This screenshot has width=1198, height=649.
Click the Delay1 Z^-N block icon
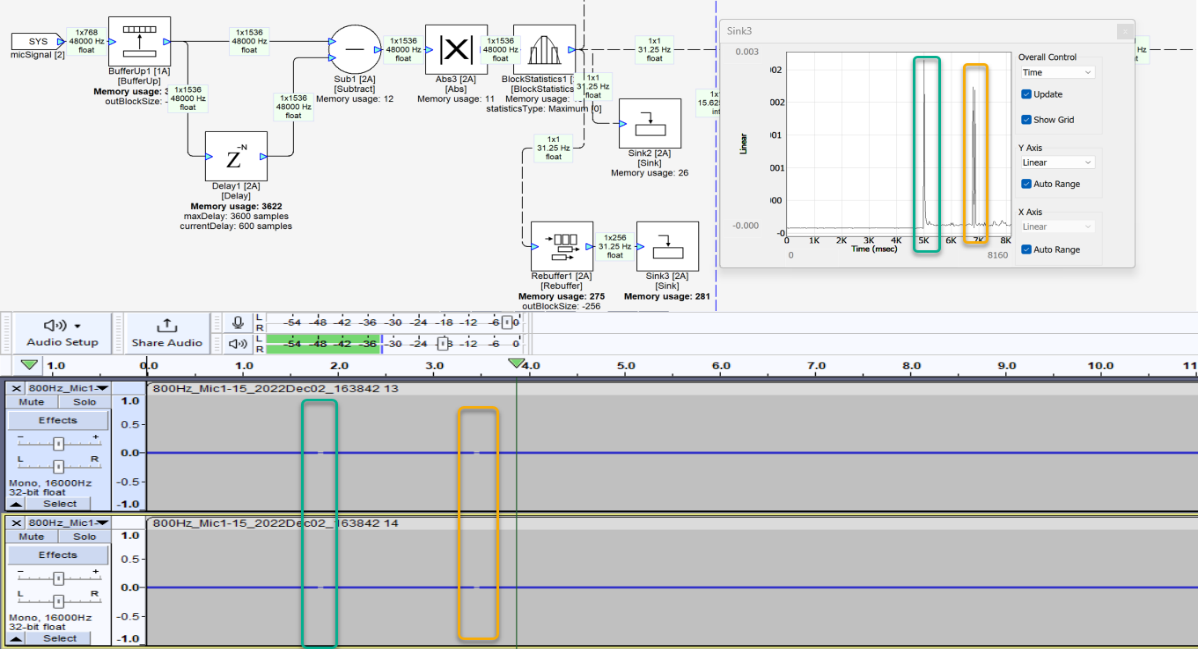coord(236,157)
